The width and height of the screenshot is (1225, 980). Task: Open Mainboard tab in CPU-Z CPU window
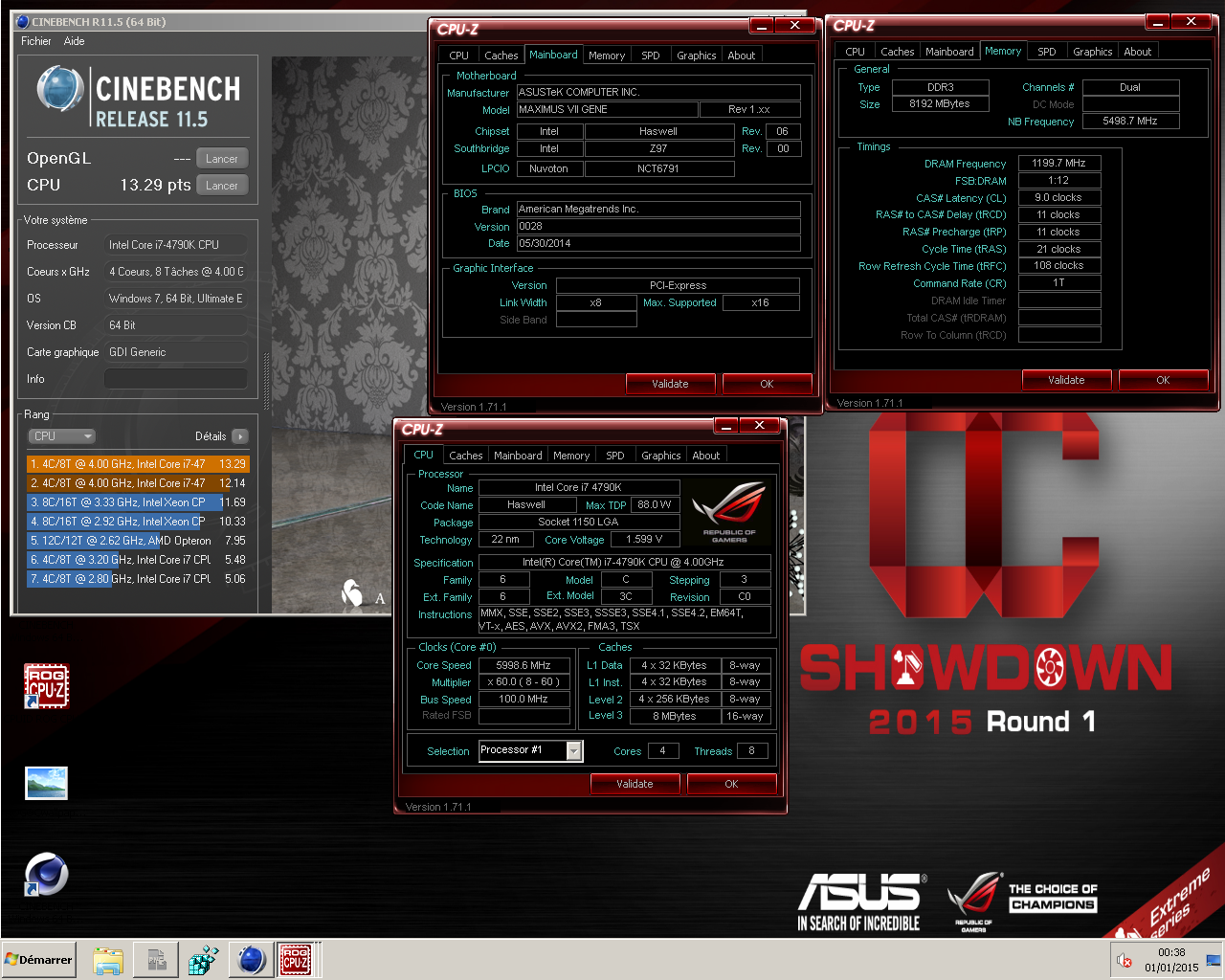coord(518,456)
